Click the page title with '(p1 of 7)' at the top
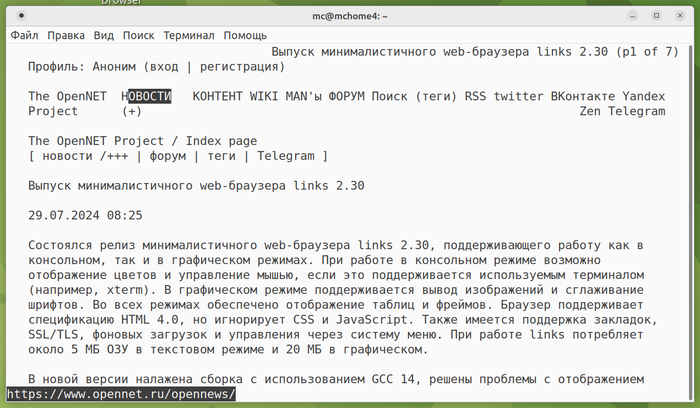Image resolution: width=700 pixels, height=408 pixels. click(475, 52)
